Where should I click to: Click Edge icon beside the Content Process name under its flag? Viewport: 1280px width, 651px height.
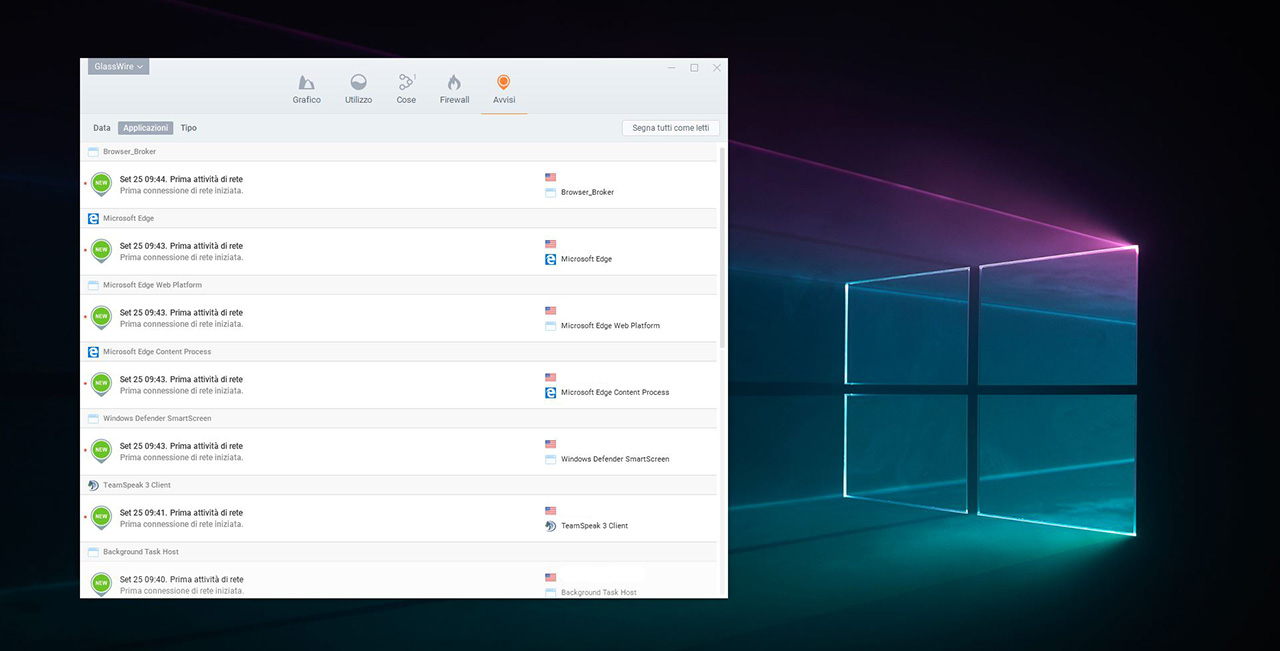[x=550, y=393]
